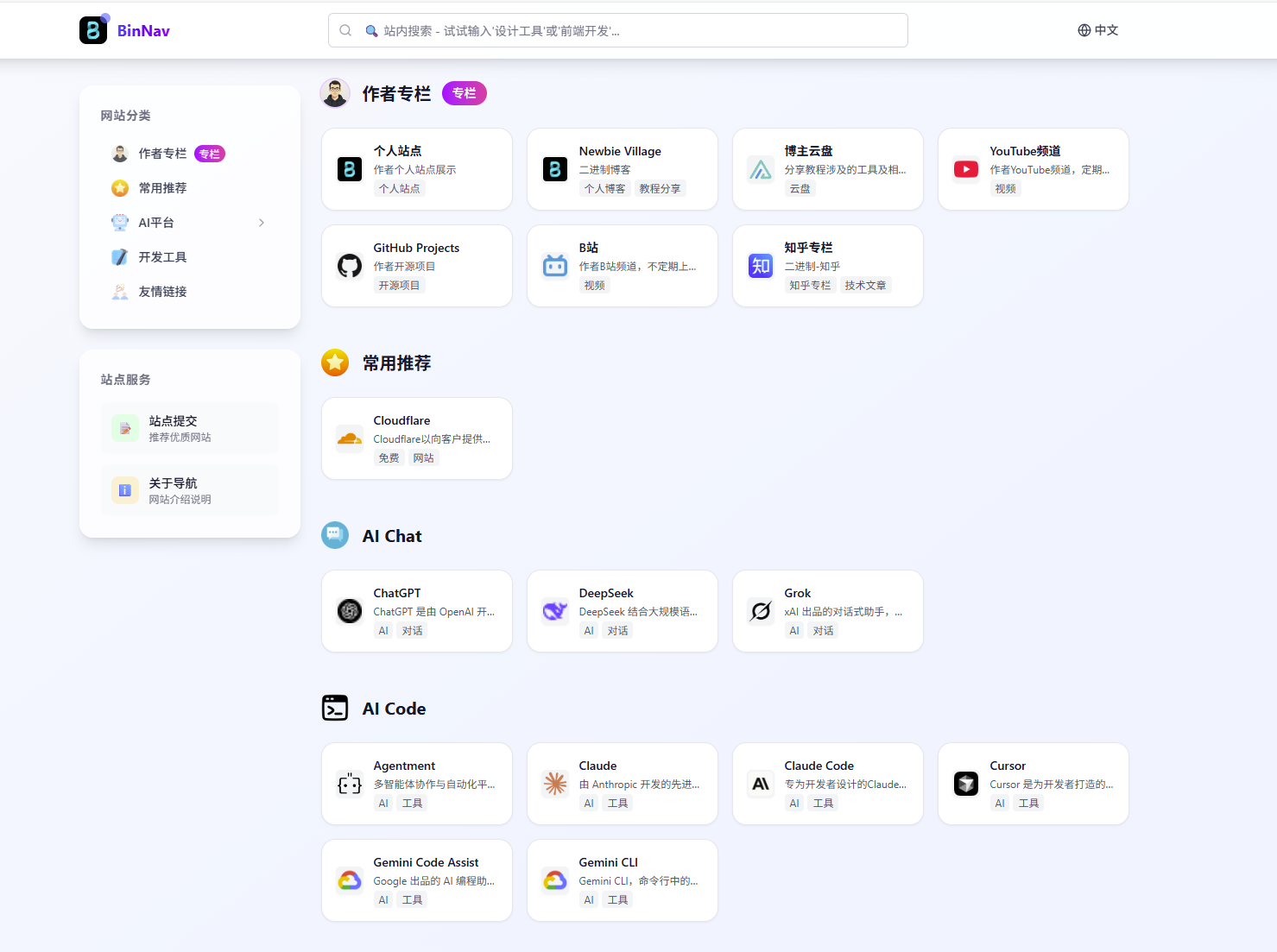Click the Claude sunburst icon
This screenshot has height=952, width=1277.
pyautogui.click(x=554, y=784)
